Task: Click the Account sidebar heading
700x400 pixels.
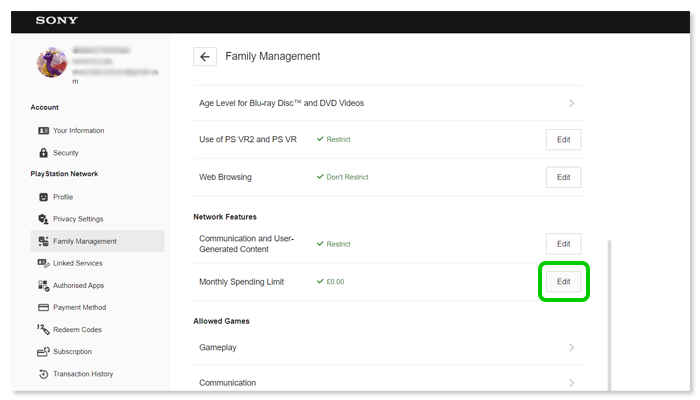Action: (45, 107)
